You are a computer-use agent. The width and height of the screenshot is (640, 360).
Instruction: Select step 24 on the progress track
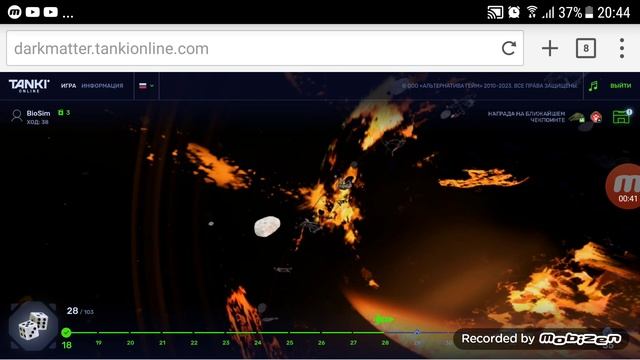[258, 342]
